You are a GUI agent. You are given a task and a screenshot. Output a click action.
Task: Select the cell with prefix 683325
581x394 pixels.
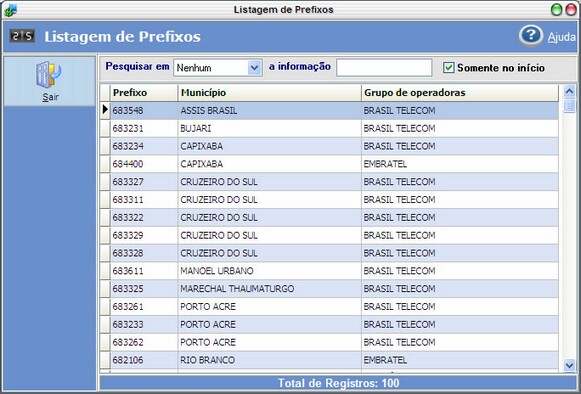(144, 288)
